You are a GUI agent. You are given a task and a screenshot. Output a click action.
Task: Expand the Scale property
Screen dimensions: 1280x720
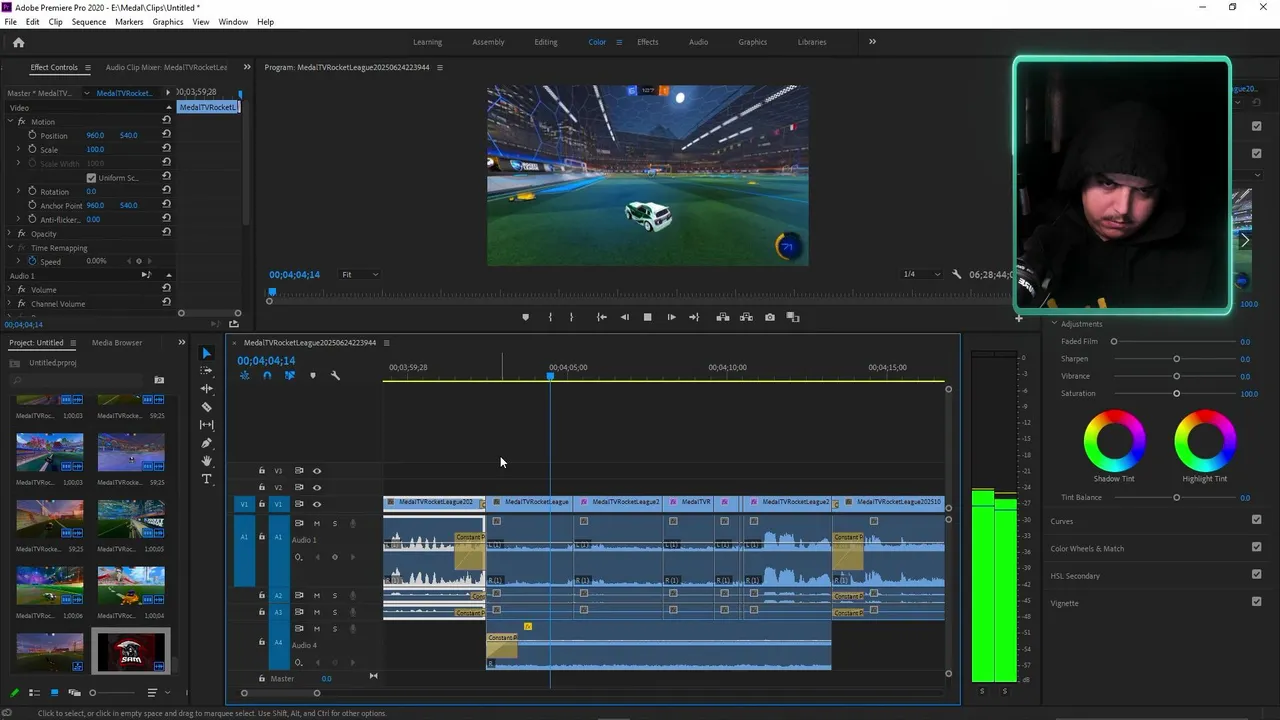click(18, 149)
